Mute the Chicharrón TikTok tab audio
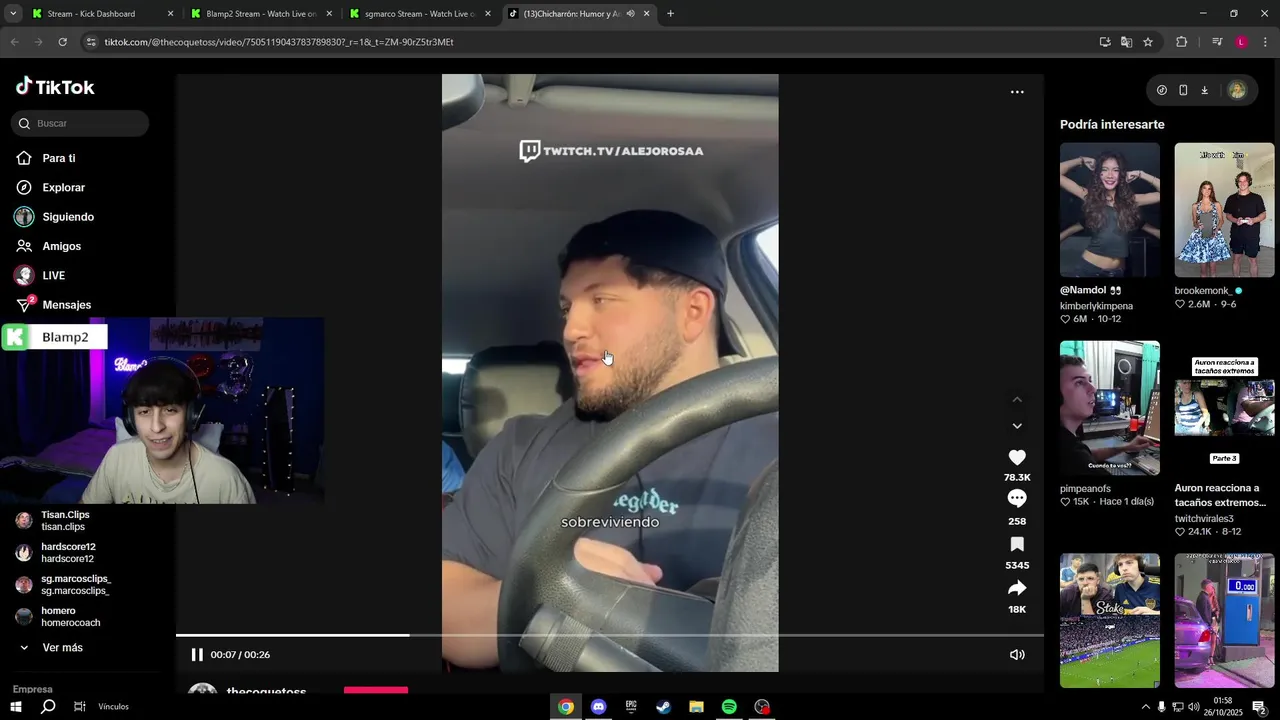The width and height of the screenshot is (1280, 720). [x=630, y=14]
